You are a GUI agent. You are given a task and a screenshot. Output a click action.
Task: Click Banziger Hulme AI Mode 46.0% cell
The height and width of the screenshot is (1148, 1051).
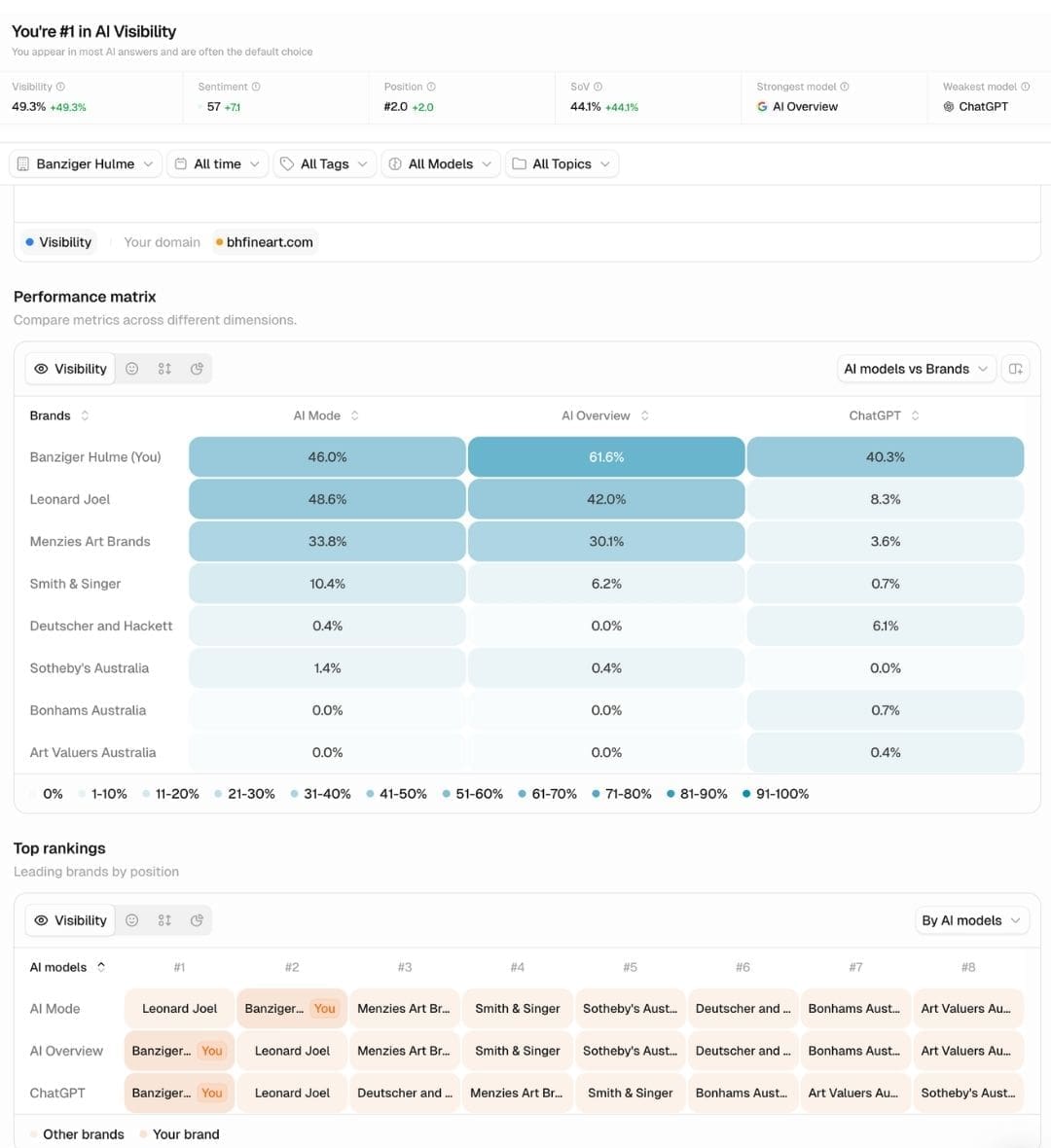[327, 457]
